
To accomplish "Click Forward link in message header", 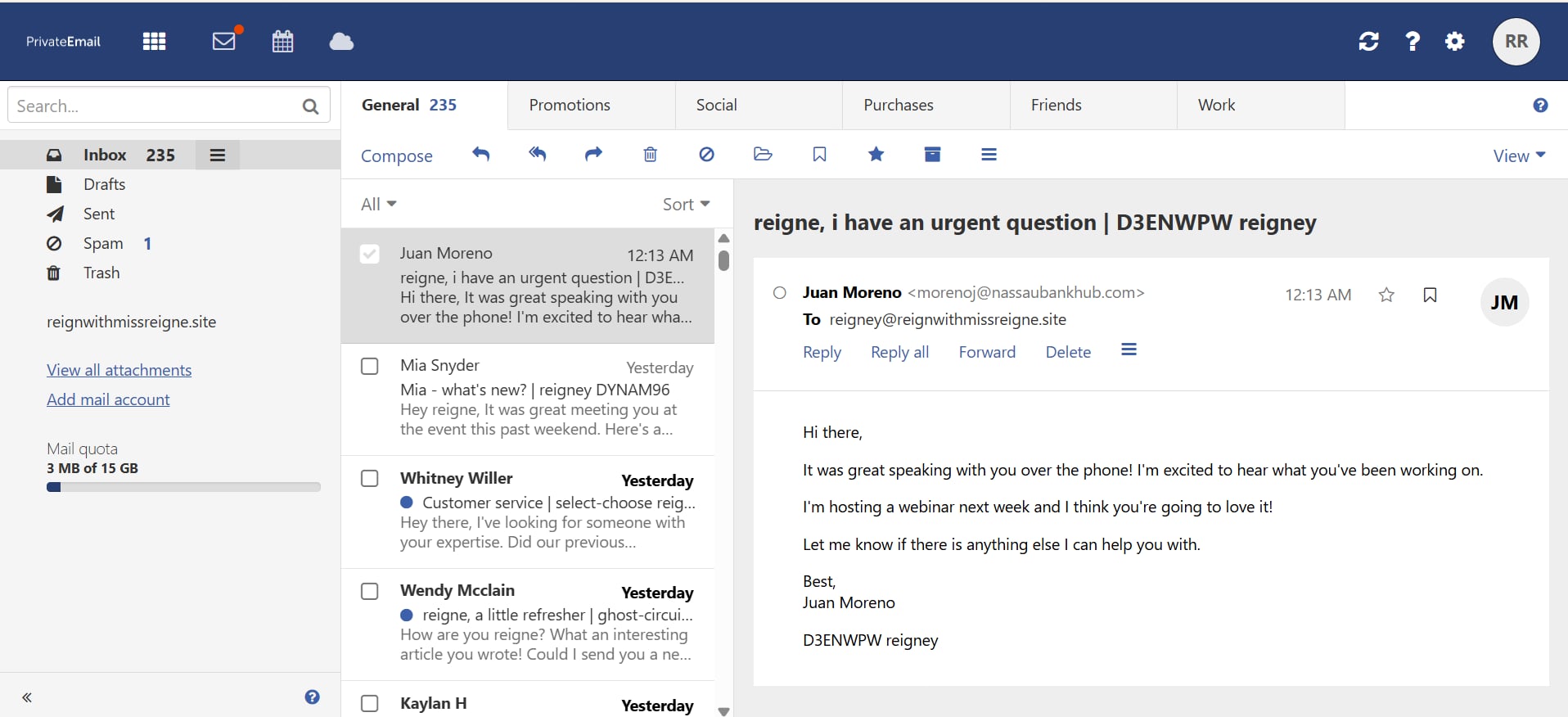I will 987,352.
